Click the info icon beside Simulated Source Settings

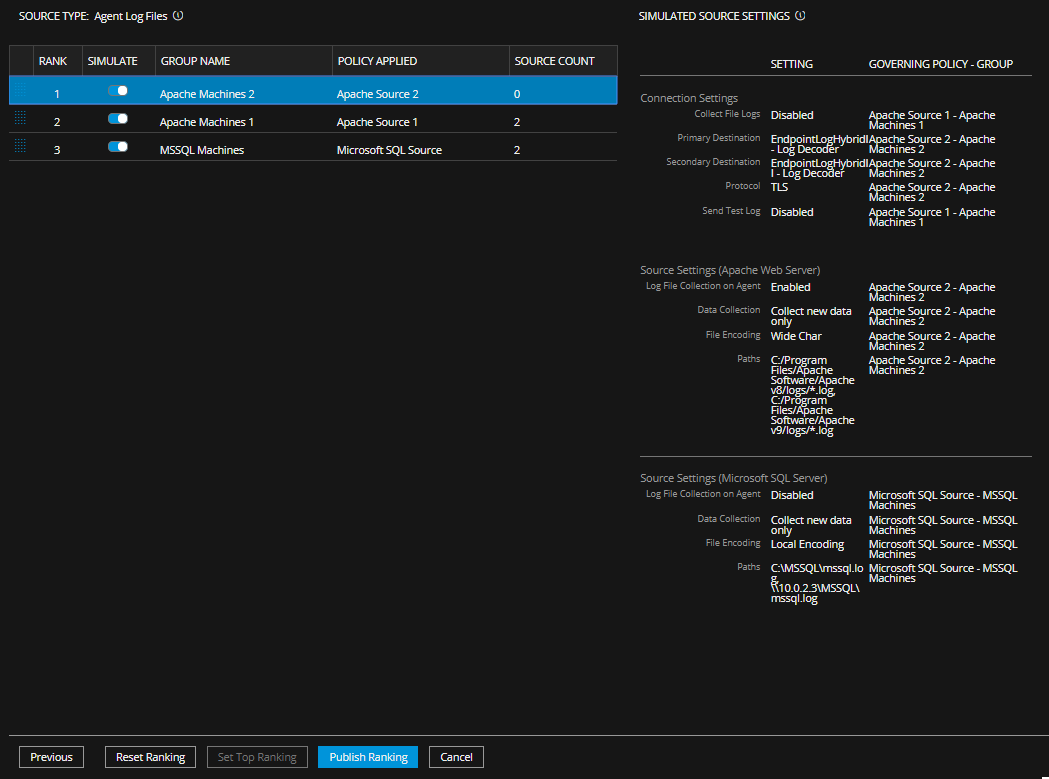tap(800, 16)
